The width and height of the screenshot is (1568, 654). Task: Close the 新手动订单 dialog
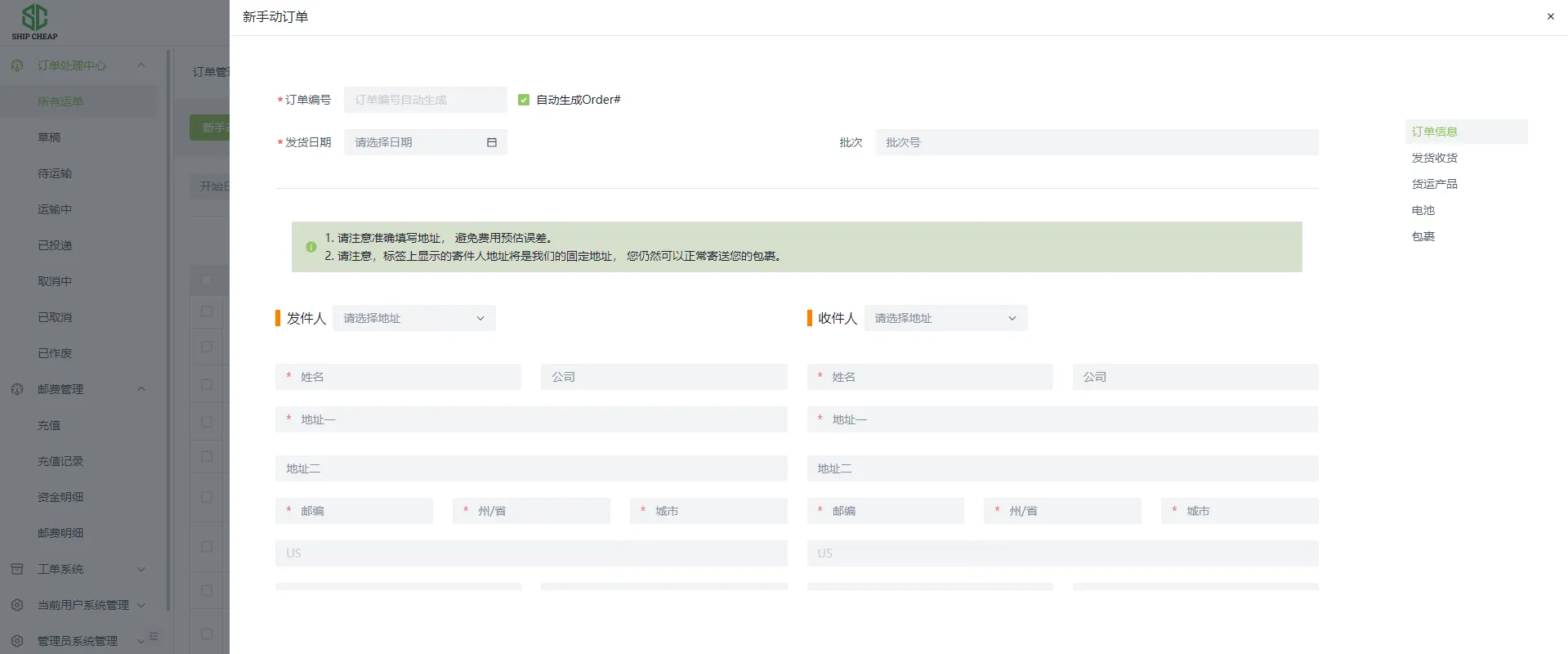click(1550, 16)
